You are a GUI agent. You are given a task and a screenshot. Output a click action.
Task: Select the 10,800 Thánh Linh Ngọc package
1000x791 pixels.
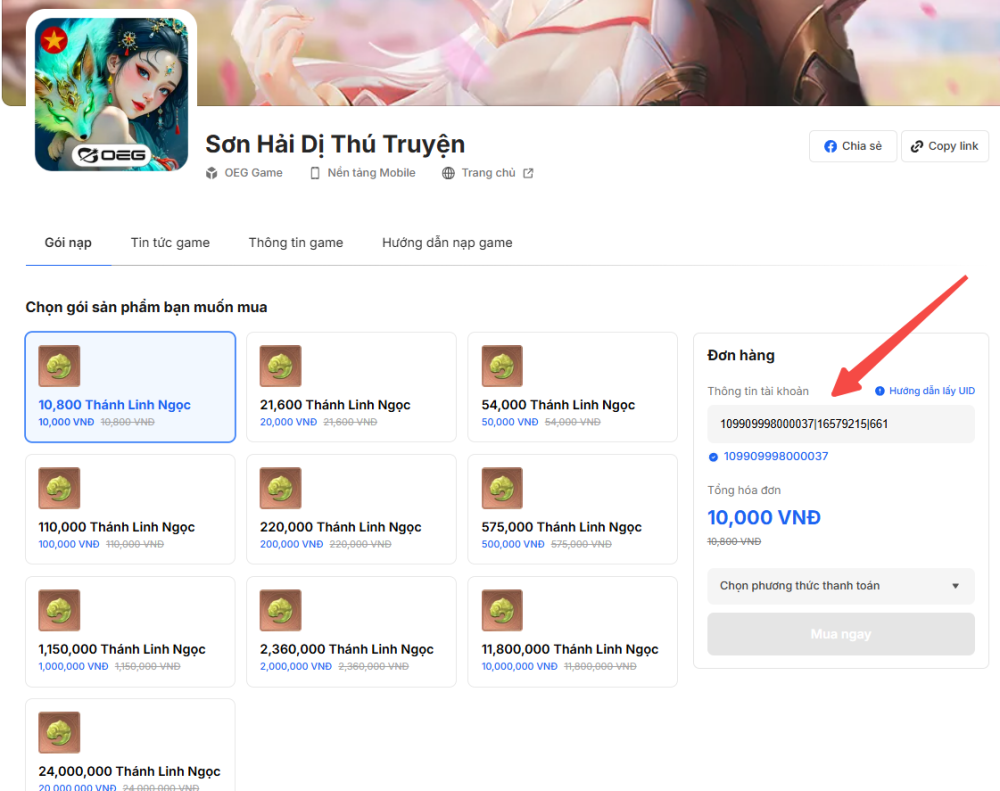point(130,387)
